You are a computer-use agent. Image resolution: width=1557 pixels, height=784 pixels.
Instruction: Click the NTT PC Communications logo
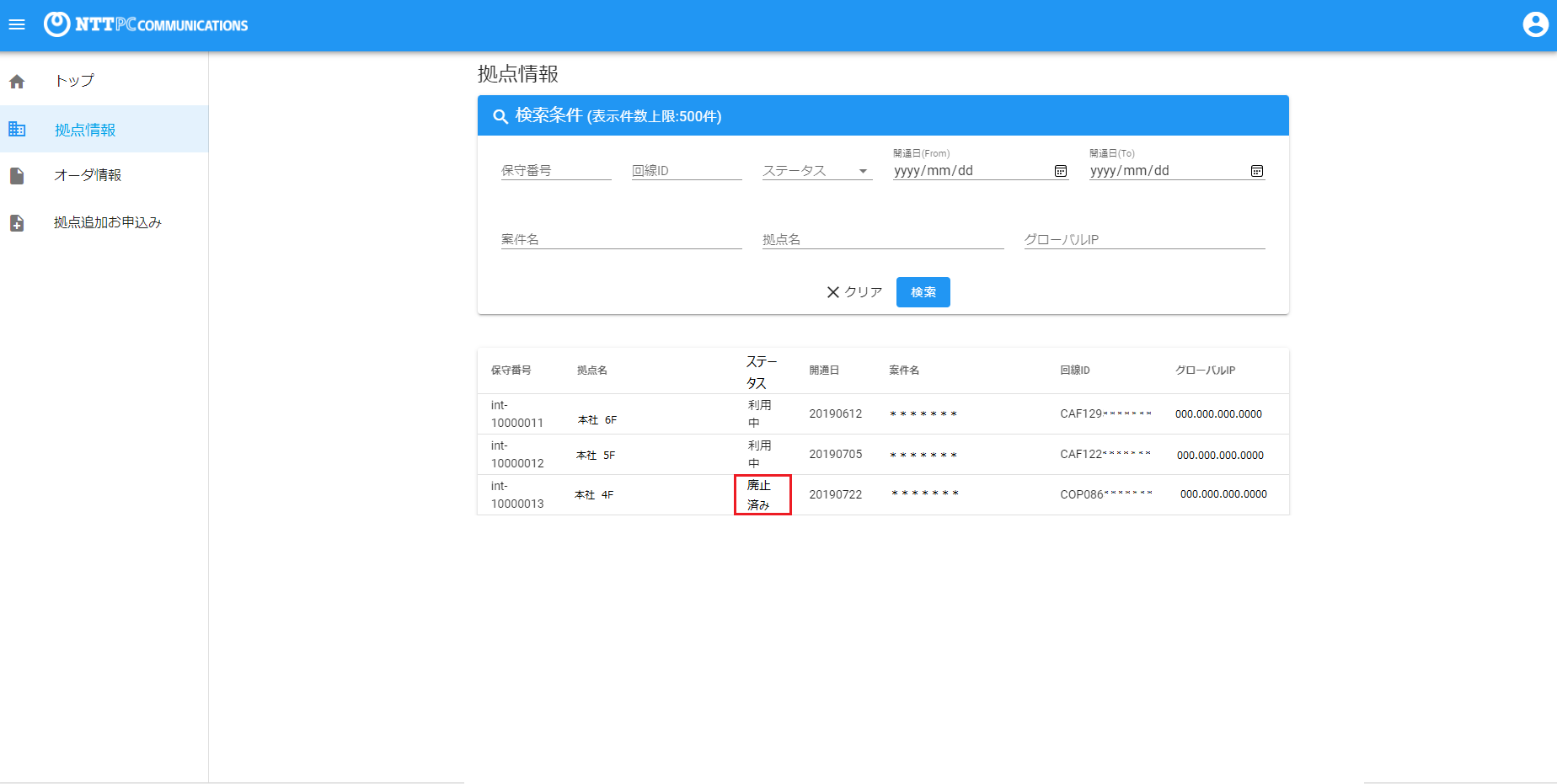146,24
